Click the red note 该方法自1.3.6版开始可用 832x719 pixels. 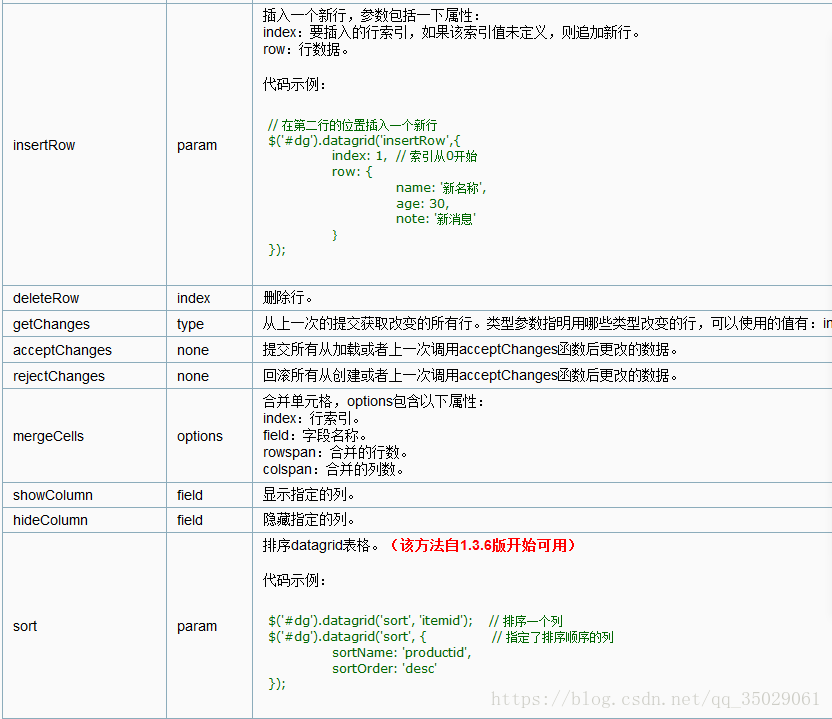(x=482, y=545)
